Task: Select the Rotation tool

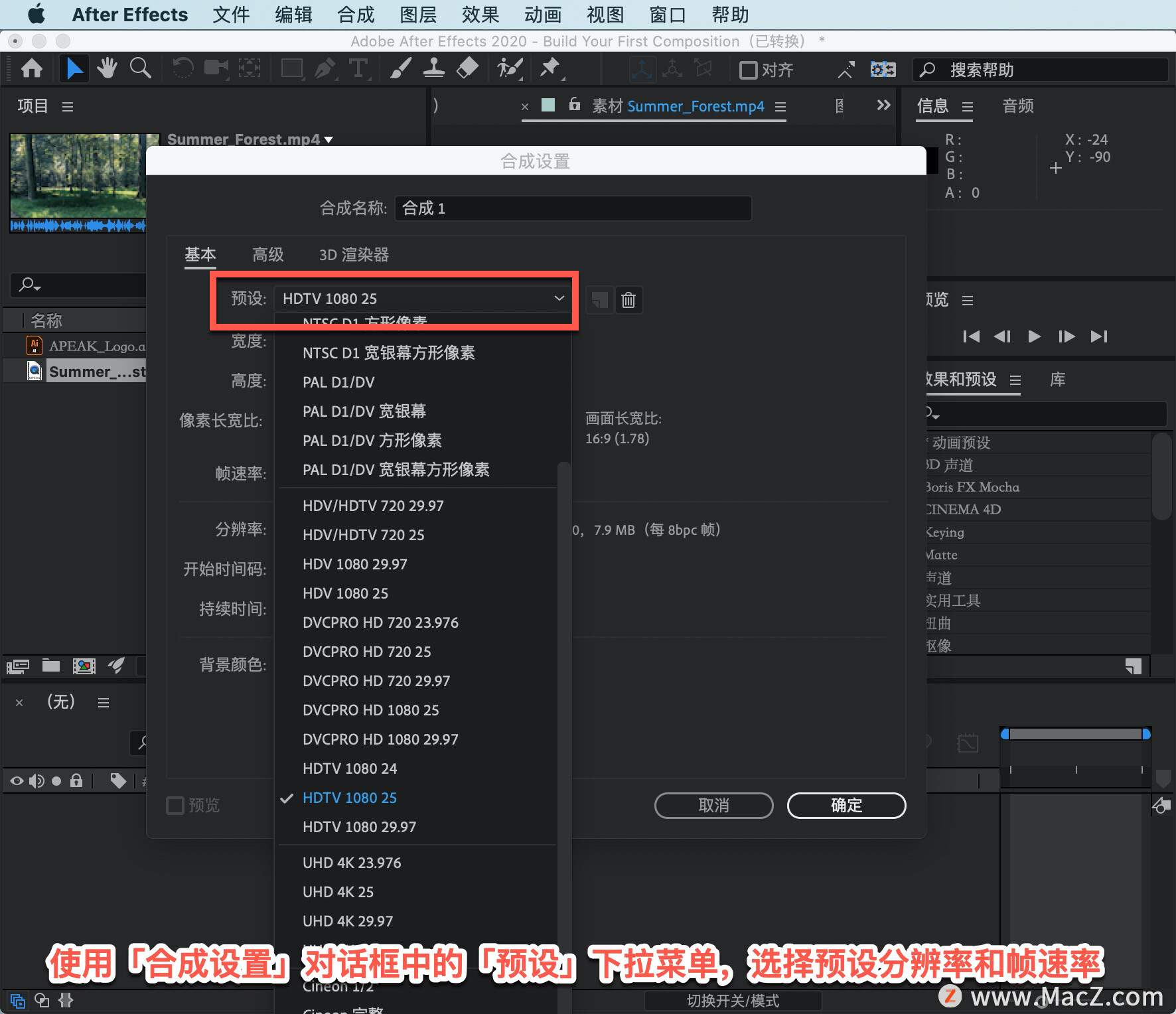Action: coord(183,68)
